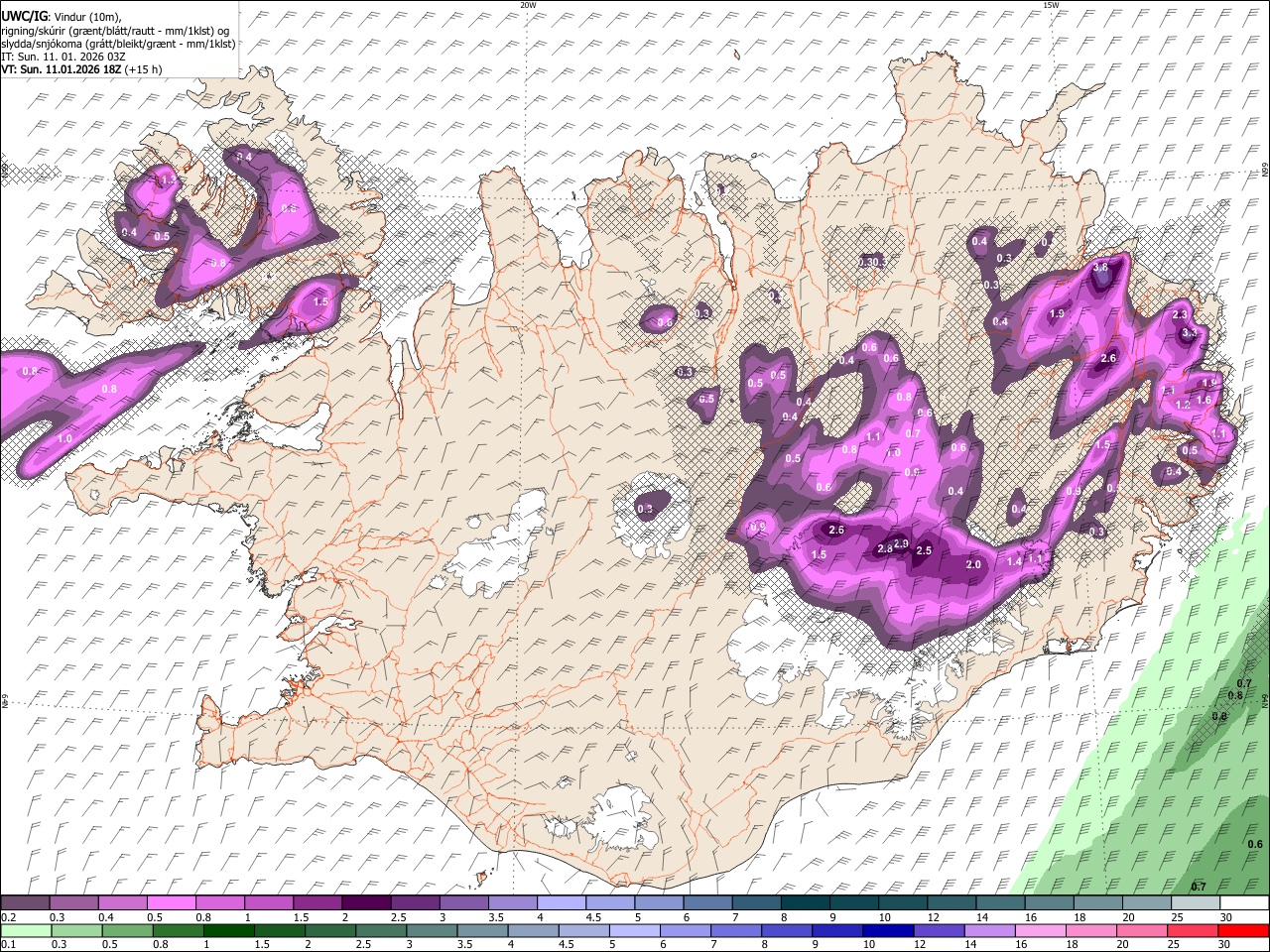Select the IT: Sun. 11. 01. 2026 03Z line
This screenshot has width=1270, height=952.
pos(63,57)
